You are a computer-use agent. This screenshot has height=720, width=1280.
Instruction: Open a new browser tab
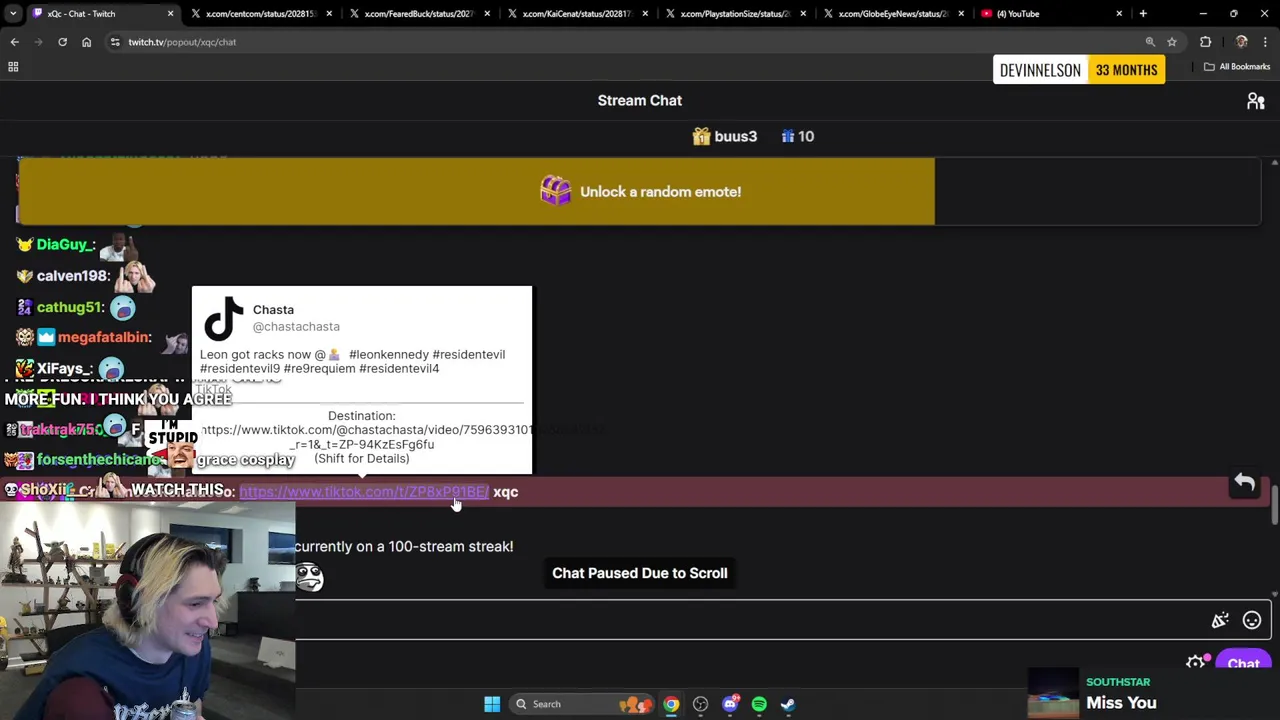point(1143,14)
